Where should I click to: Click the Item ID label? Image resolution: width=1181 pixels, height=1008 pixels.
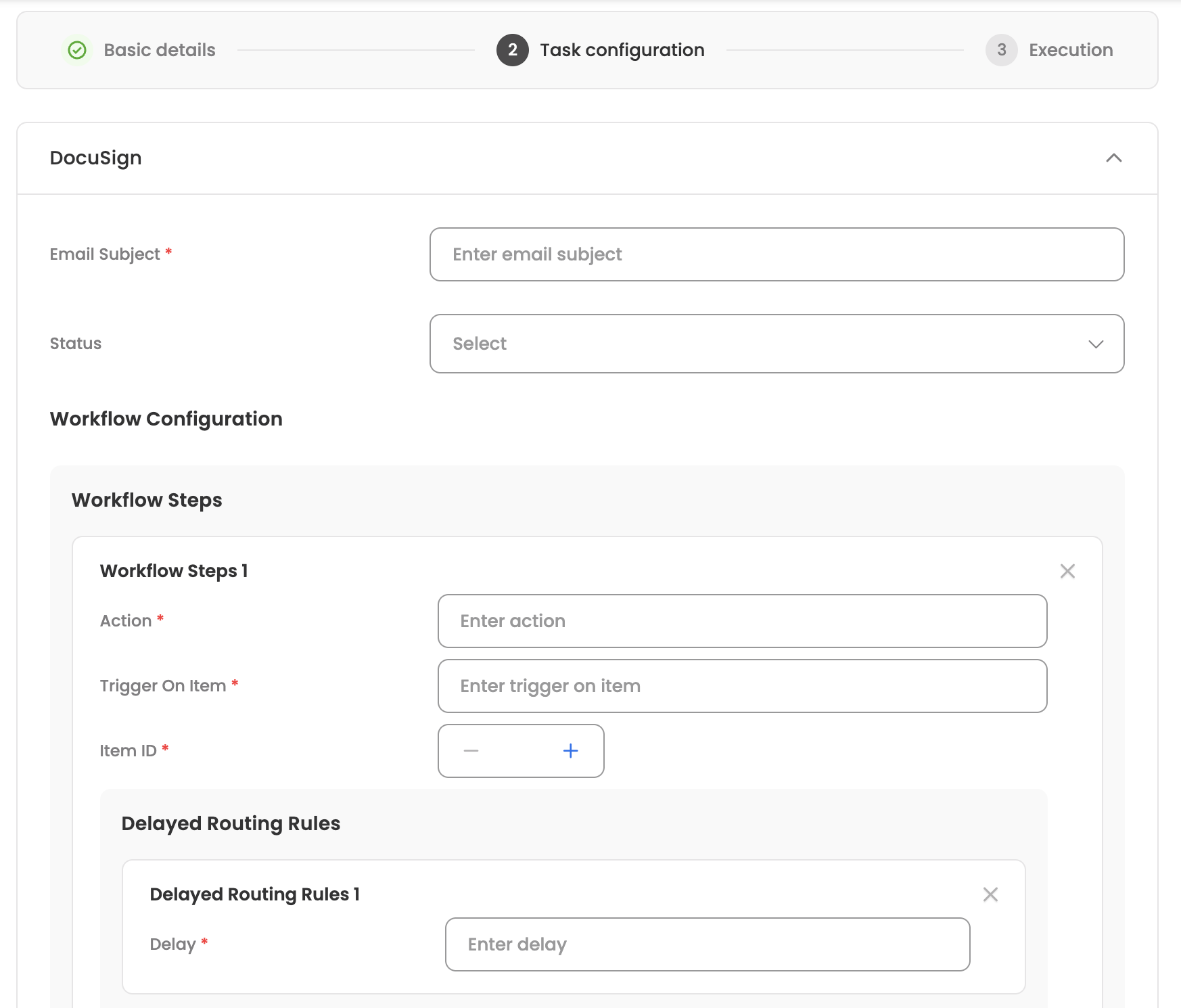(129, 751)
